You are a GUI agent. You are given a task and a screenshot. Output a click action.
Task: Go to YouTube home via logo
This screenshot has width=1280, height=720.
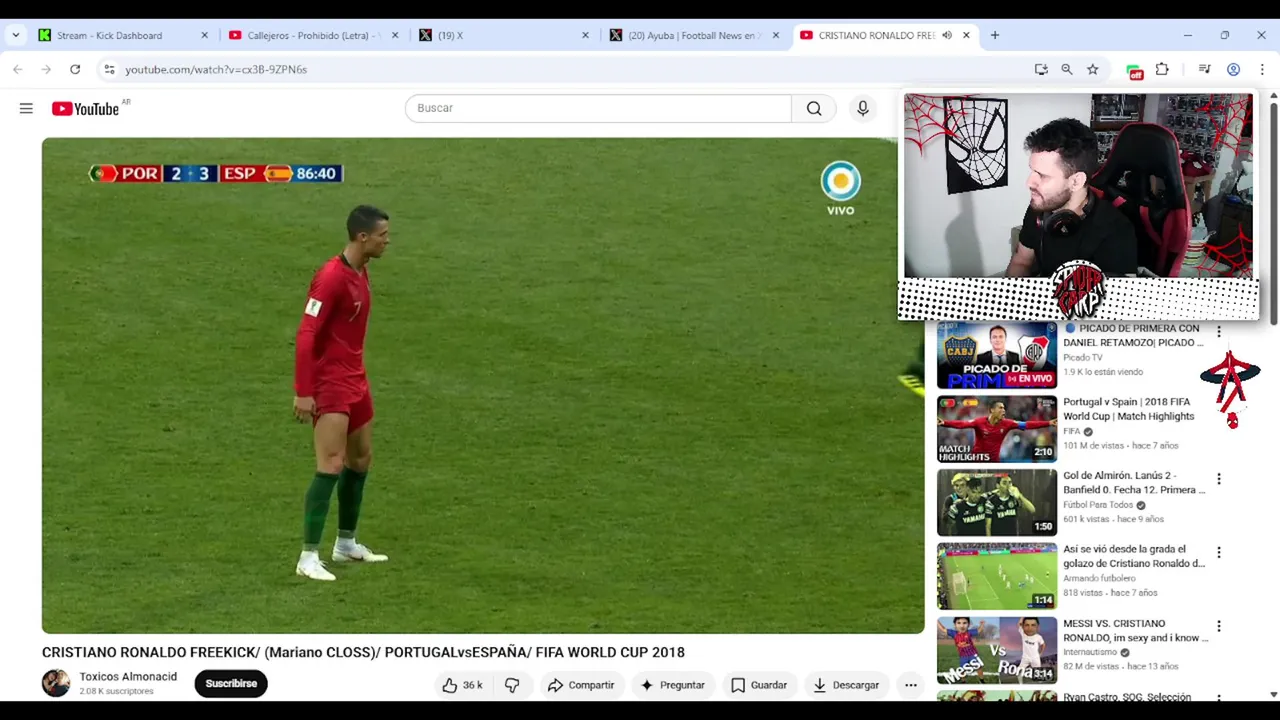tap(85, 108)
